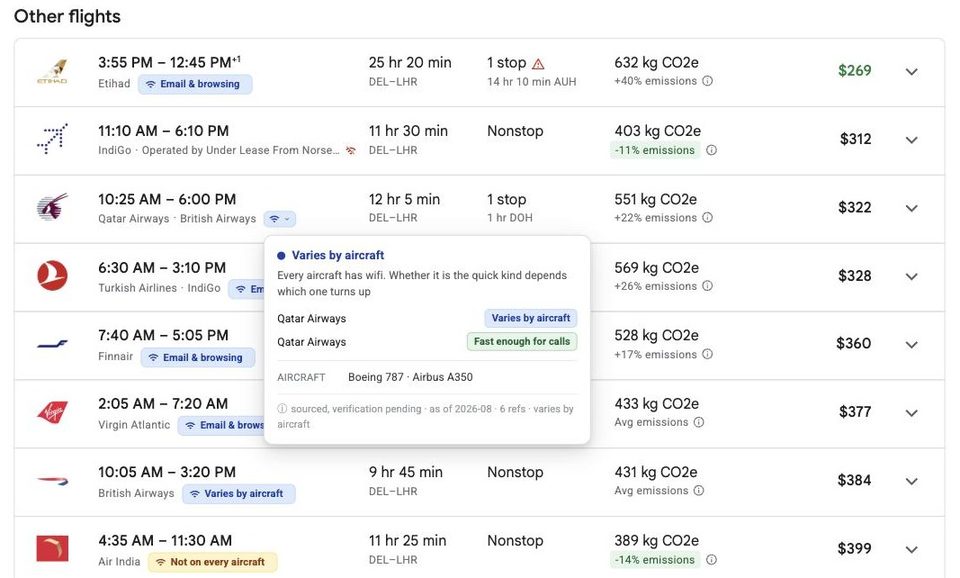Viewport: 960px width, 578px height.
Task: Click the Finnair airline logo
Action: point(52,344)
